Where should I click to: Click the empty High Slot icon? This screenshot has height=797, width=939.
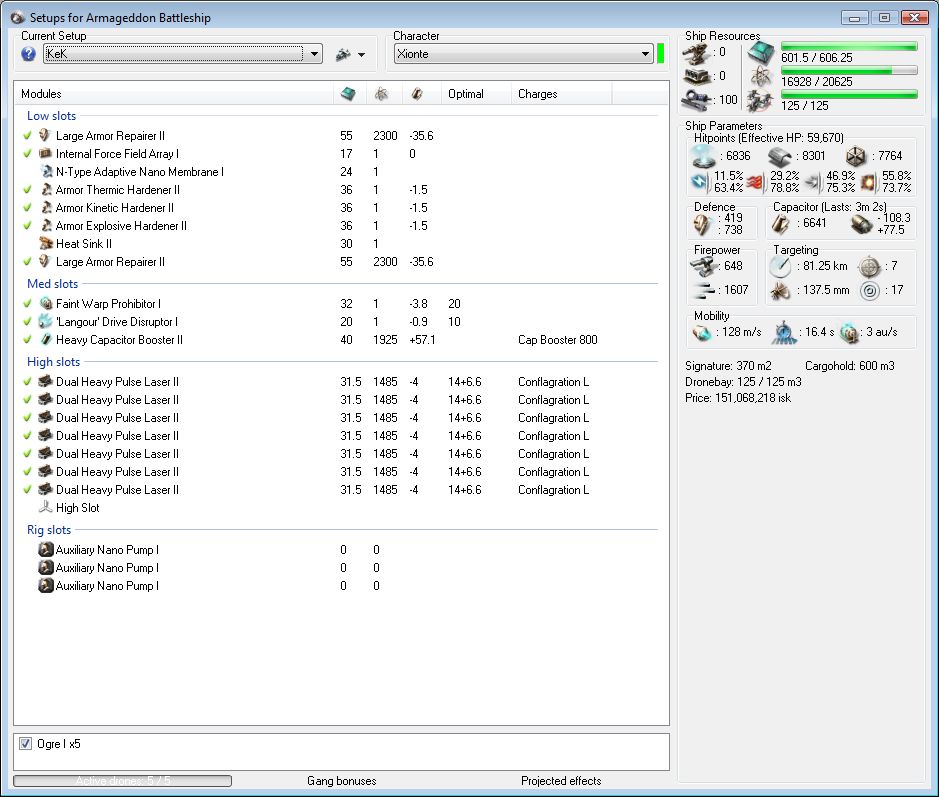[45, 508]
